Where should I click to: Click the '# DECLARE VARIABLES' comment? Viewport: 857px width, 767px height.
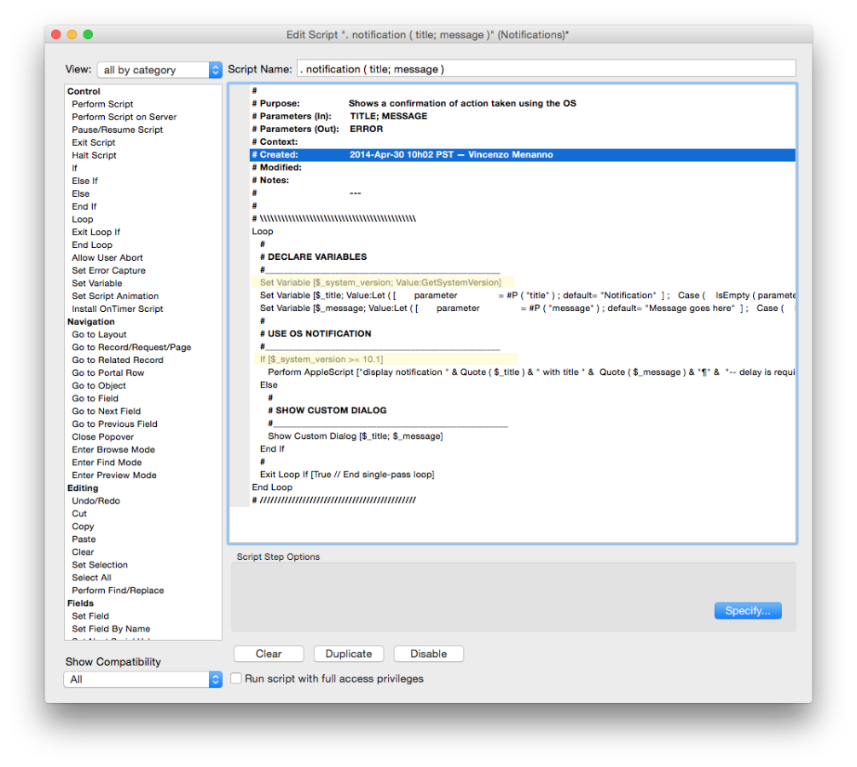[522, 257]
